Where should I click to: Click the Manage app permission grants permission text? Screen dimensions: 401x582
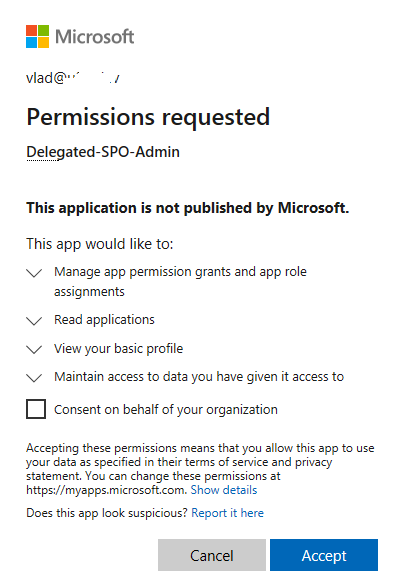point(180,281)
